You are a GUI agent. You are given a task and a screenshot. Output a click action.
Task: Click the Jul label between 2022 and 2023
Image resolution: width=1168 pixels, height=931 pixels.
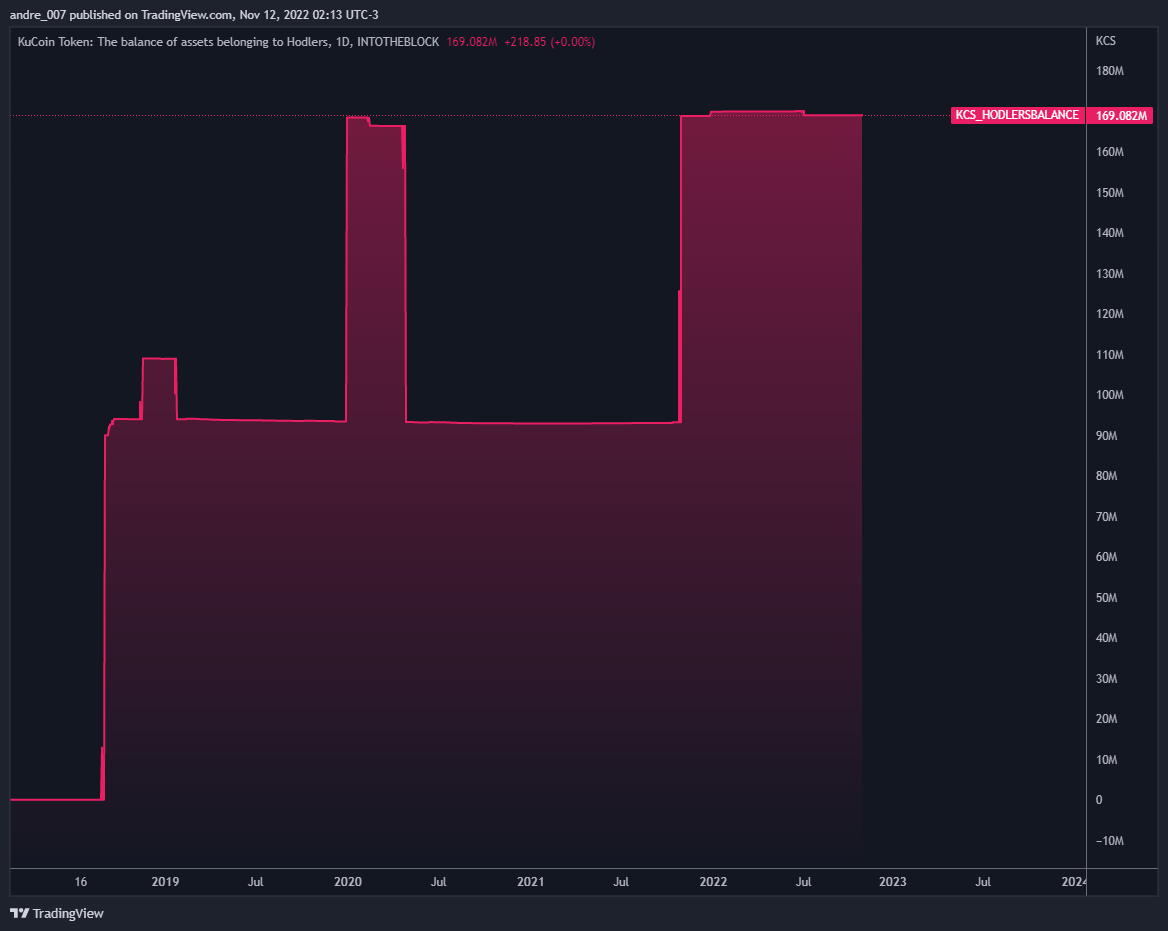click(804, 882)
